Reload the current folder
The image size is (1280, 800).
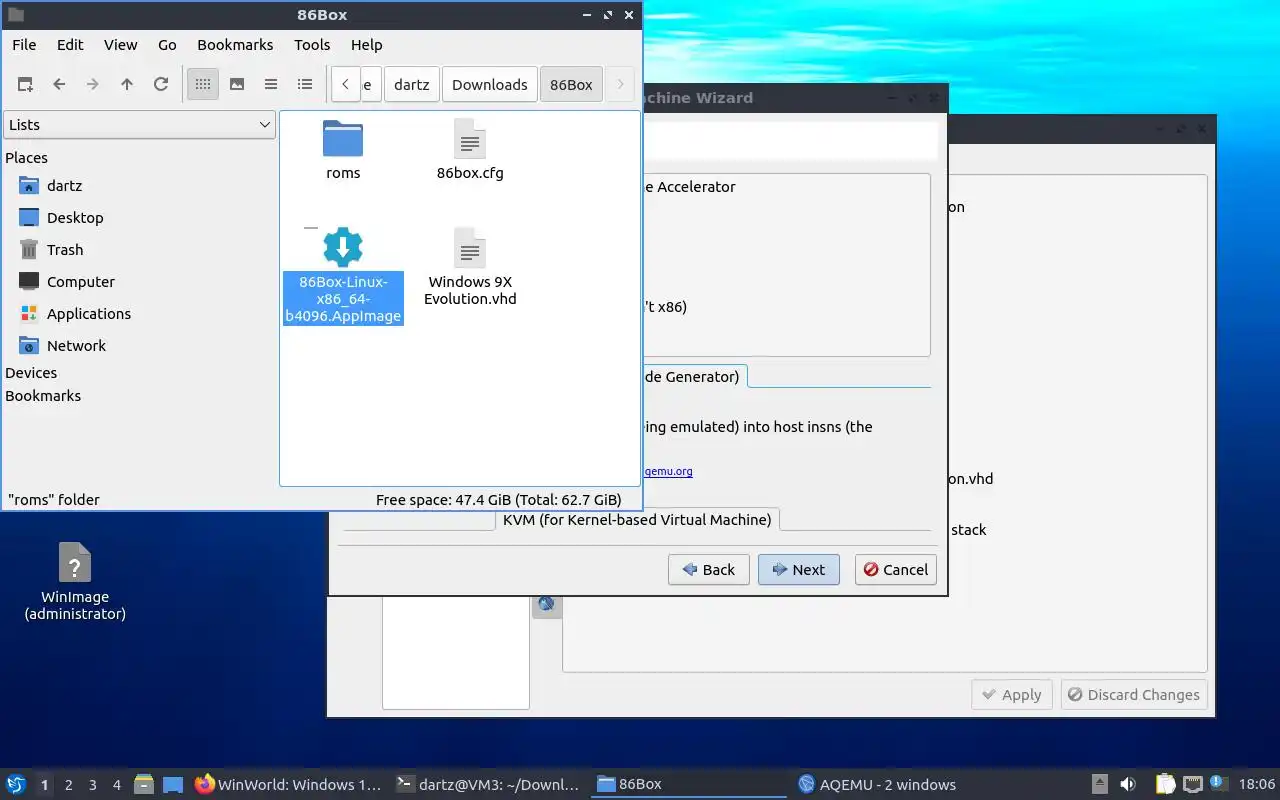click(x=161, y=85)
